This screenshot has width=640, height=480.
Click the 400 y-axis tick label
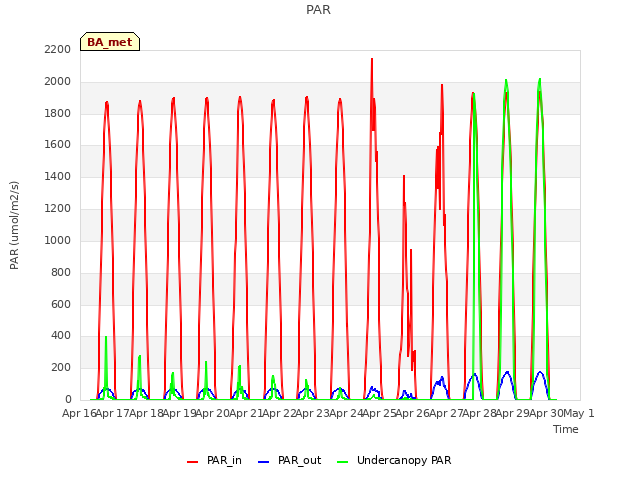point(61,336)
